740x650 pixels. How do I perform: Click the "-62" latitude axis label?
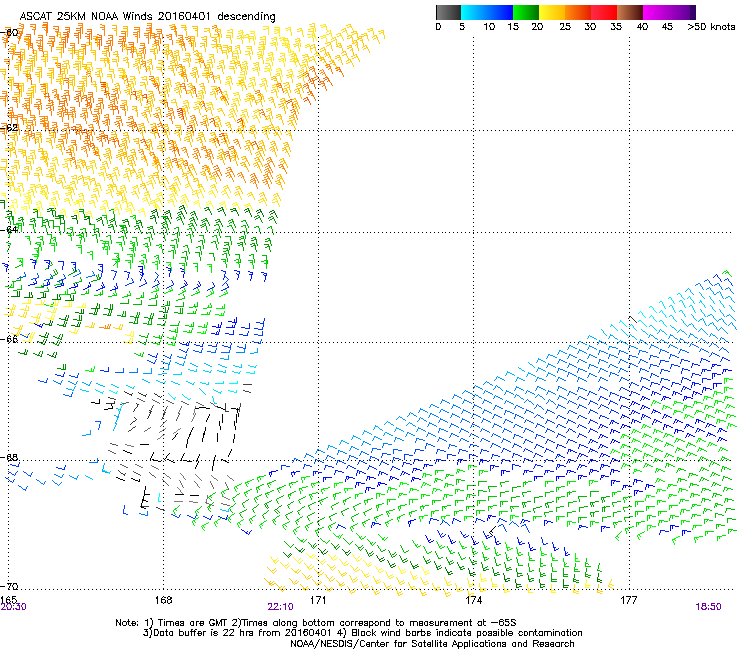10,128
